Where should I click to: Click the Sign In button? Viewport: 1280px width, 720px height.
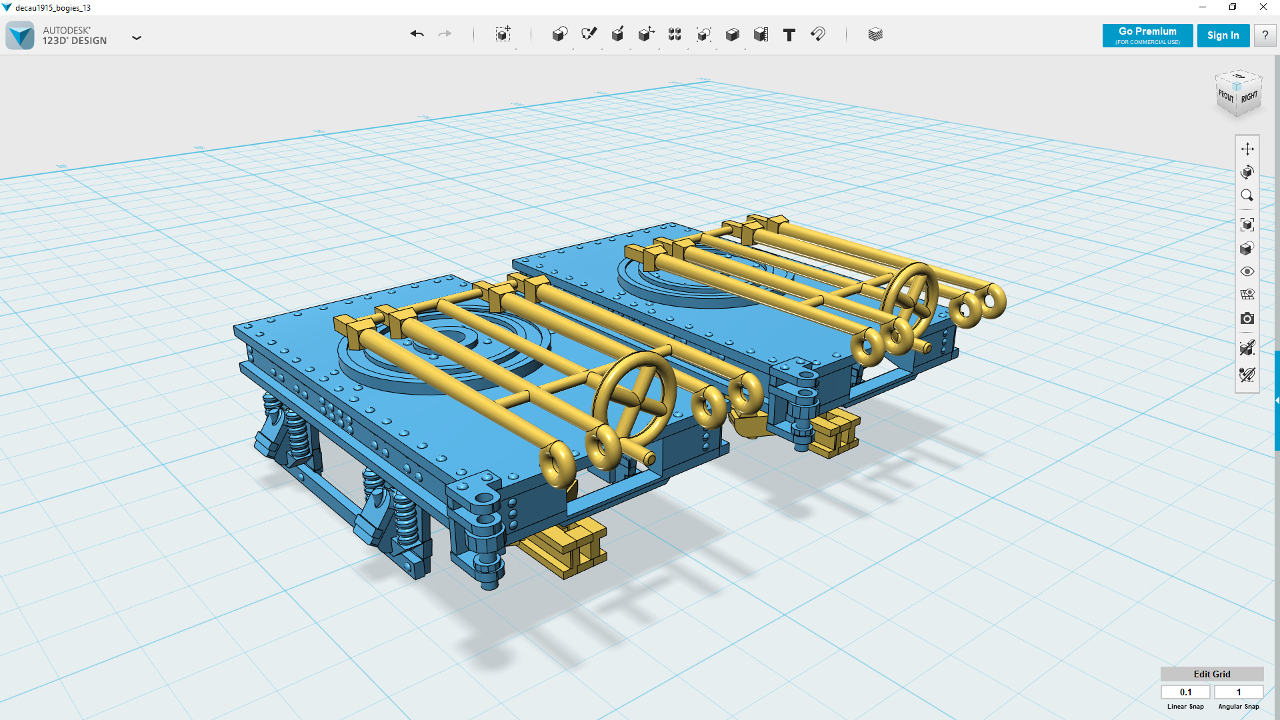(x=1223, y=35)
